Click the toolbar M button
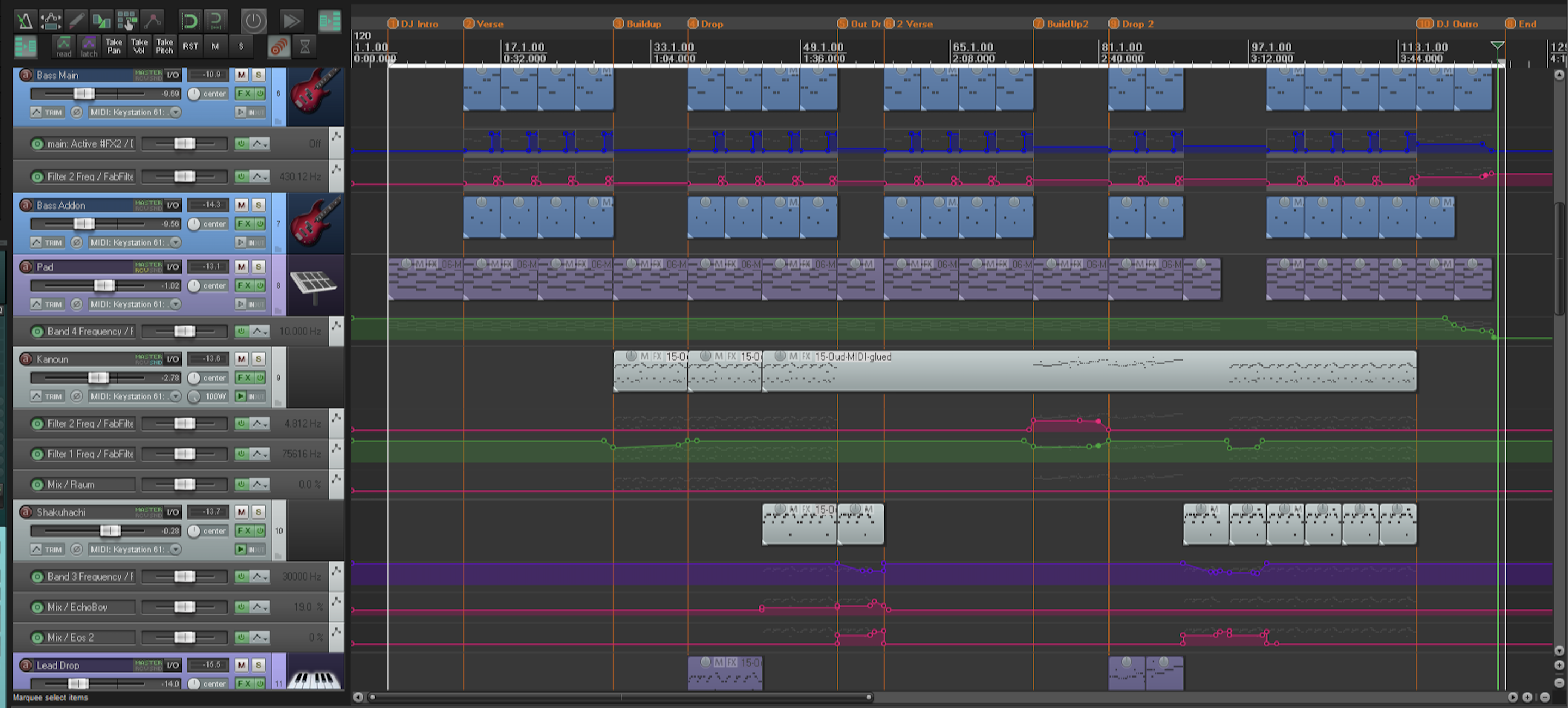Viewport: 1568px width, 708px height. pos(216,46)
